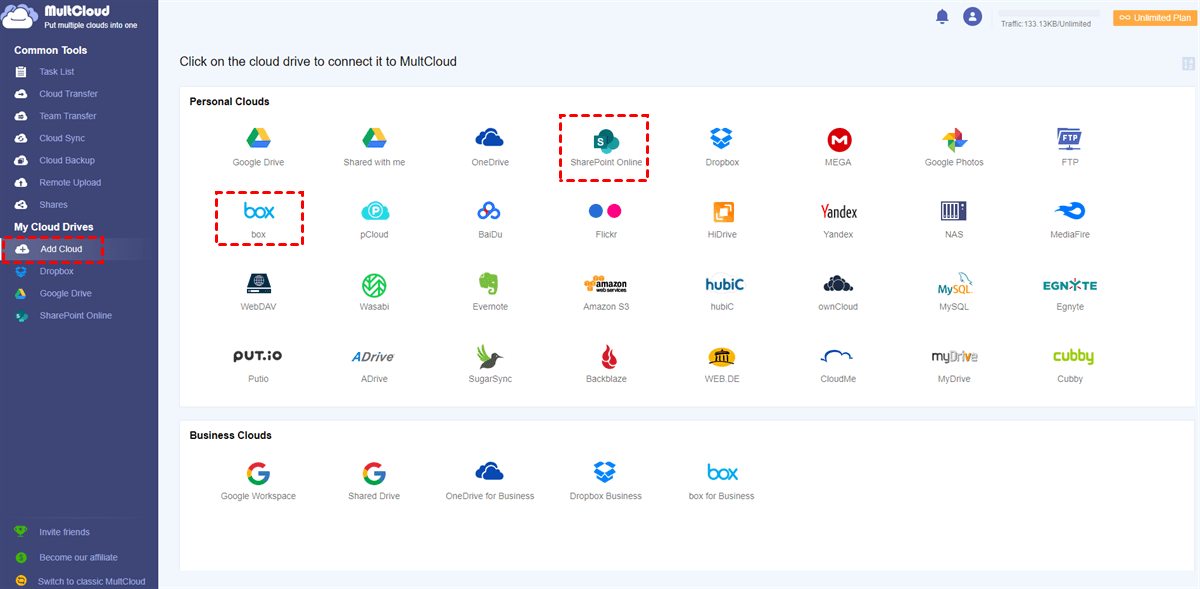Choose MySQL connection
1200x589 pixels.
coord(954,291)
